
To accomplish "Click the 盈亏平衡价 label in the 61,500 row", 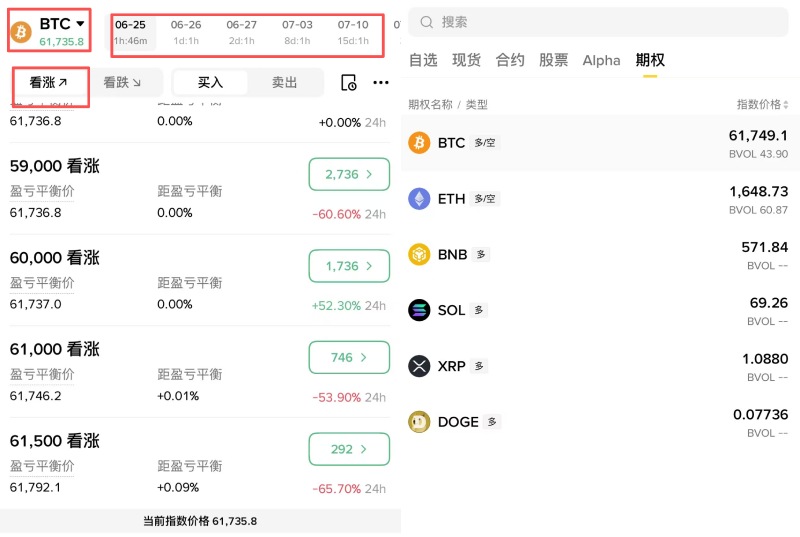I will click(42, 466).
